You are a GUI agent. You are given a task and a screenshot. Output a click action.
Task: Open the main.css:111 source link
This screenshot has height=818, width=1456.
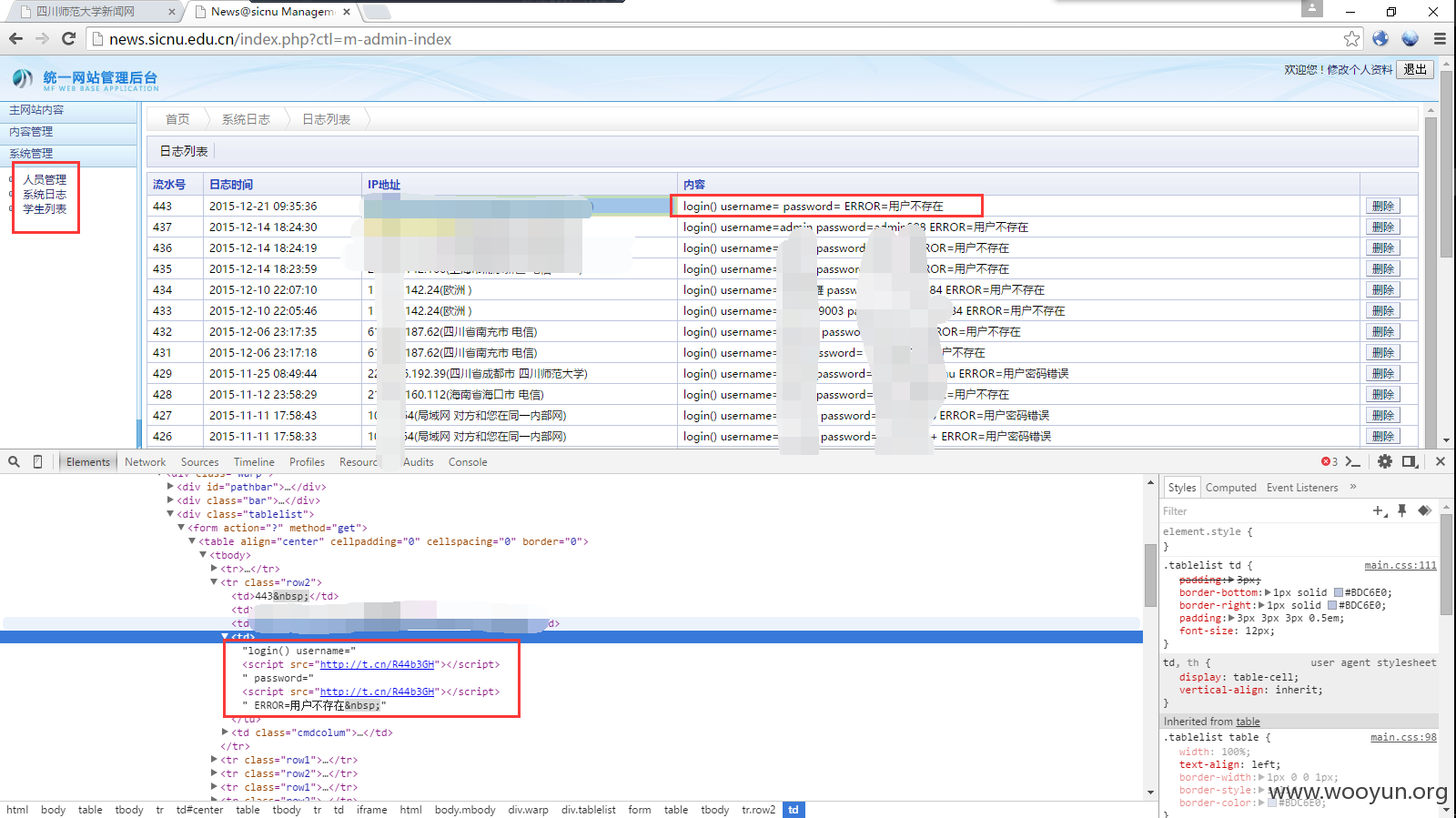tap(1400, 566)
